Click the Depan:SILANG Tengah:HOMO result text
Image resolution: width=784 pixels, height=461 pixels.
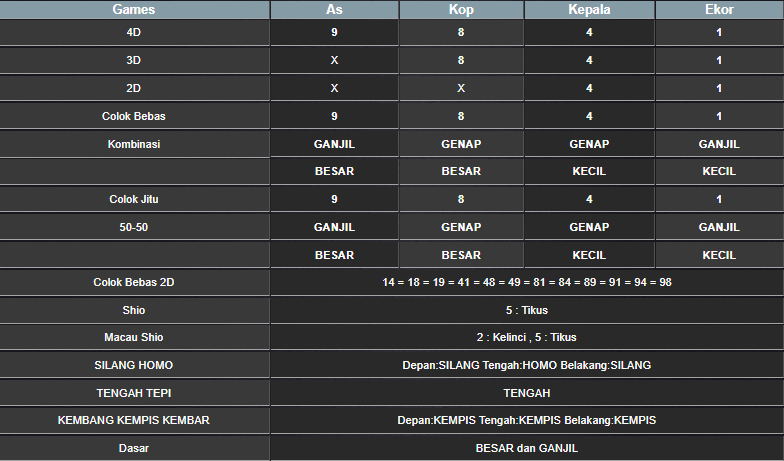tap(527, 366)
